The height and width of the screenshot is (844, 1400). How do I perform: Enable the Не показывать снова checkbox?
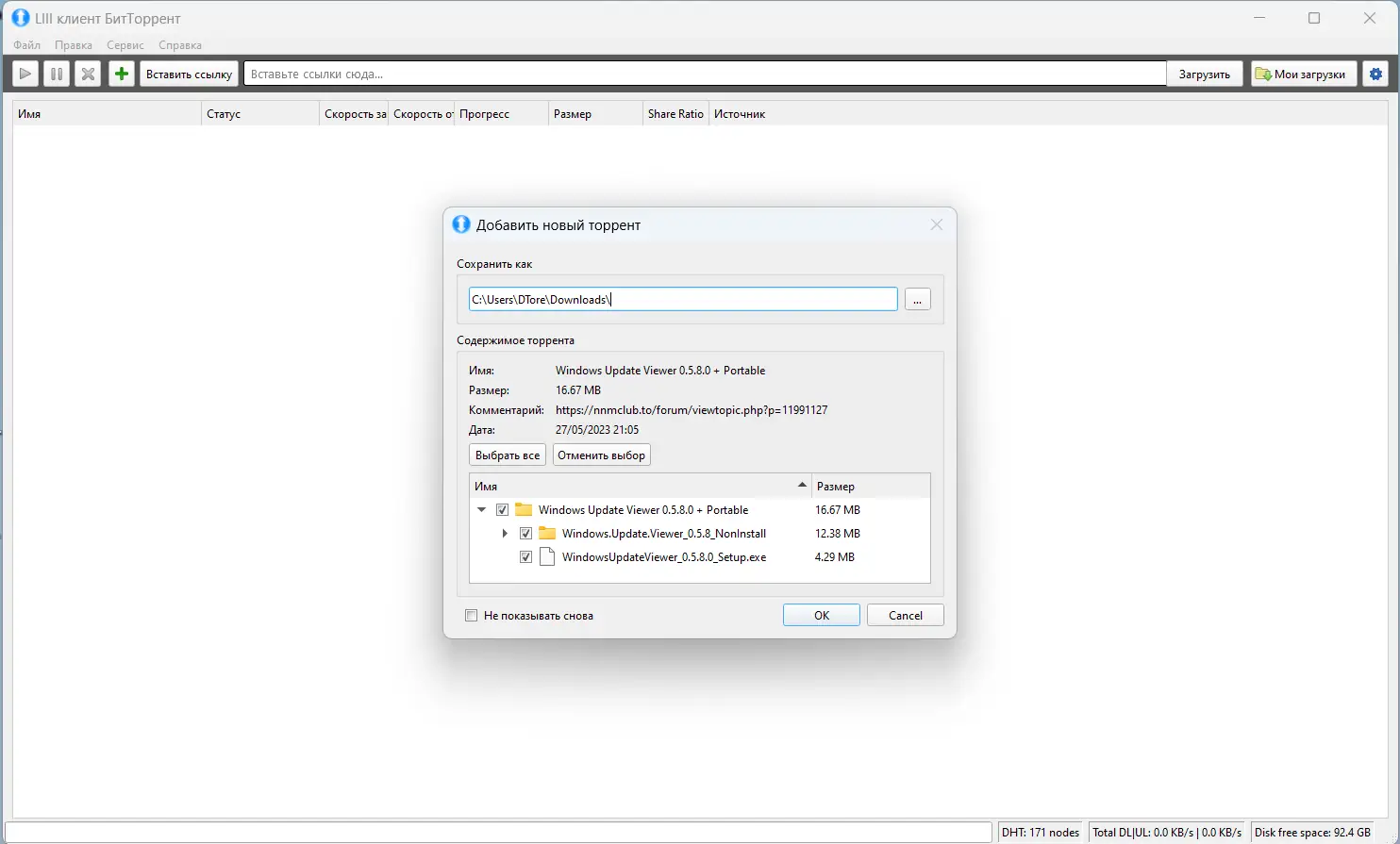472,615
